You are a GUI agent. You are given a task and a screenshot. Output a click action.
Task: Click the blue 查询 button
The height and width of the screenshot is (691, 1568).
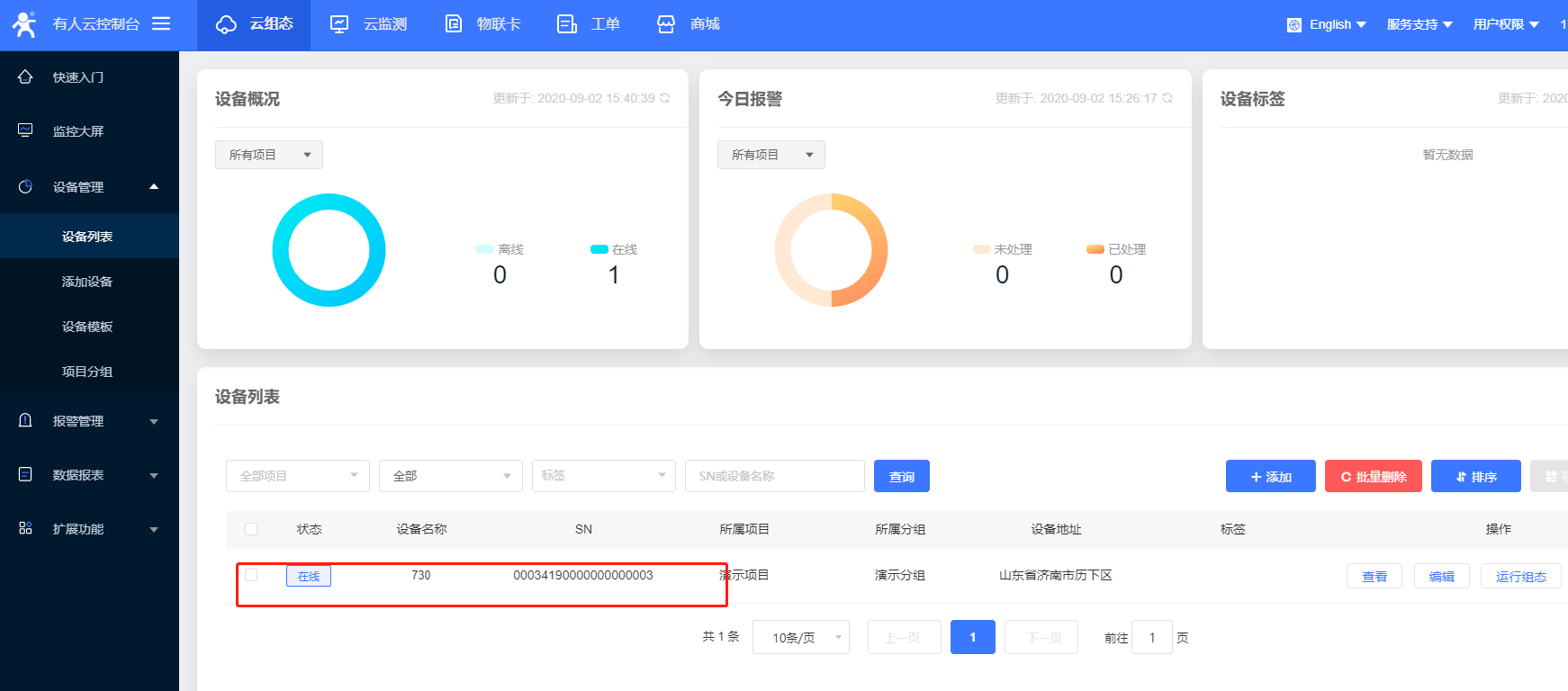click(901, 476)
